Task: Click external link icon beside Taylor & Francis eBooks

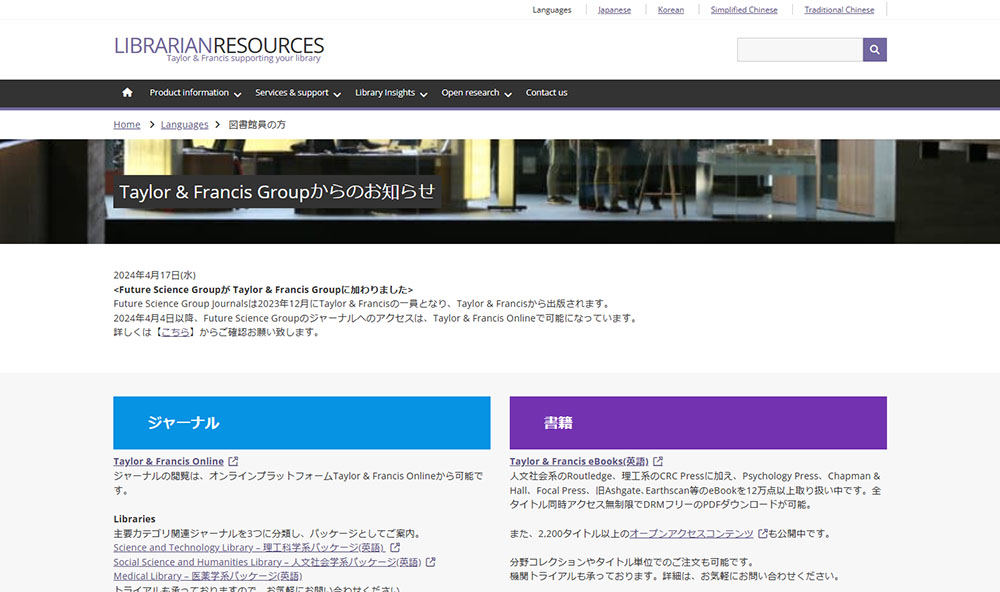Action: coord(658,461)
